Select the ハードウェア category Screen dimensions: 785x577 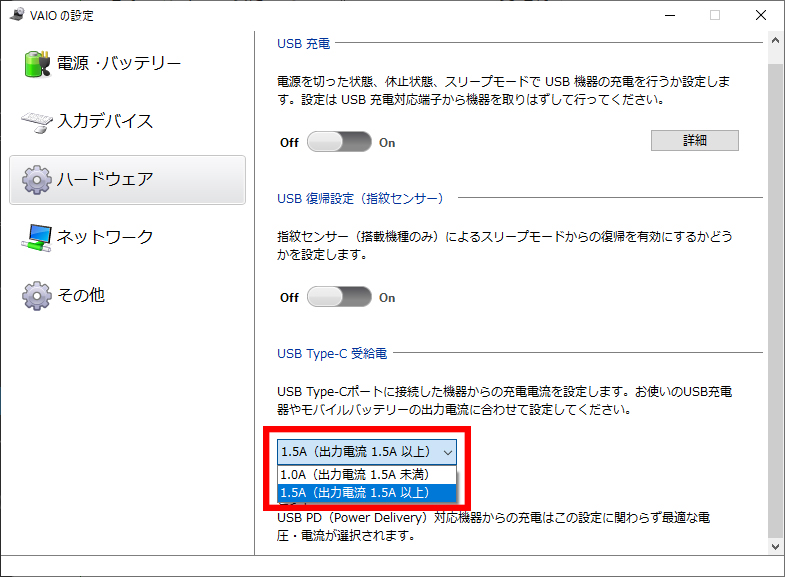click(127, 180)
